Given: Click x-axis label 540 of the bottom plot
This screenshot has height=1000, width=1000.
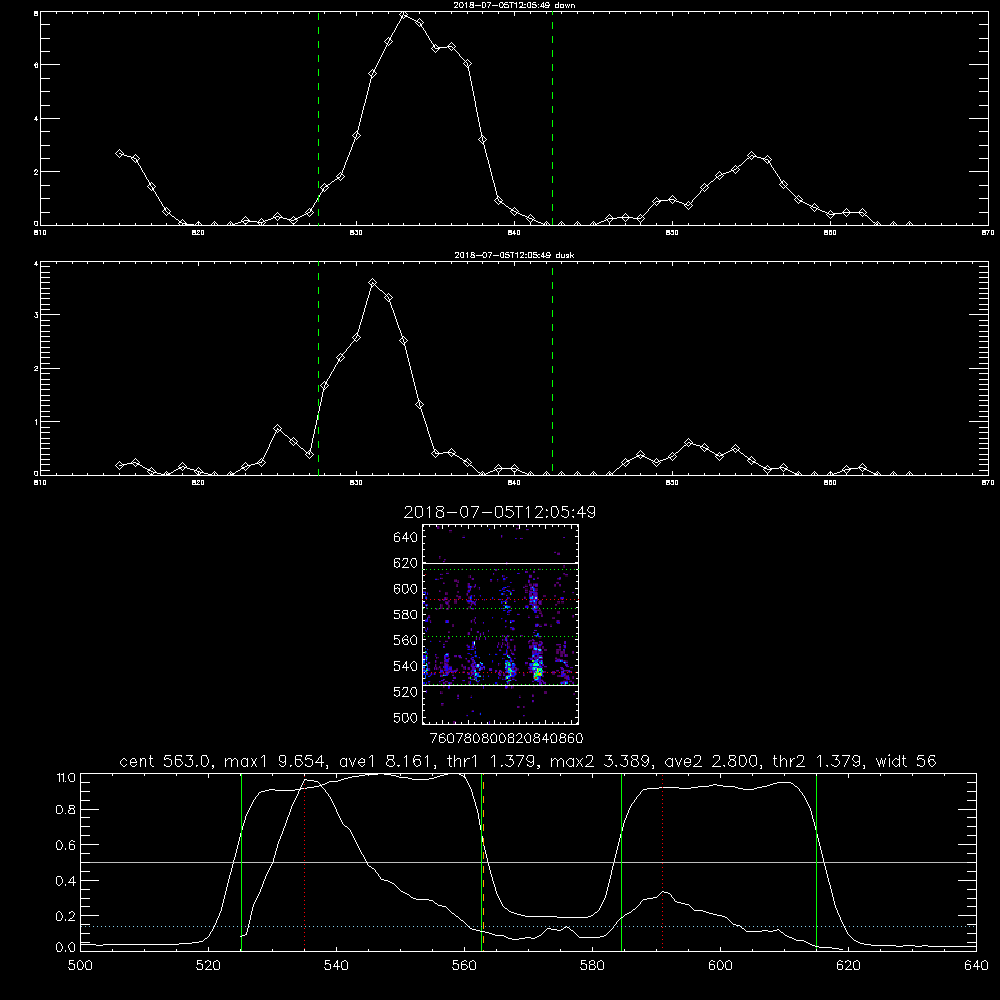Looking at the screenshot, I should tap(336, 966).
